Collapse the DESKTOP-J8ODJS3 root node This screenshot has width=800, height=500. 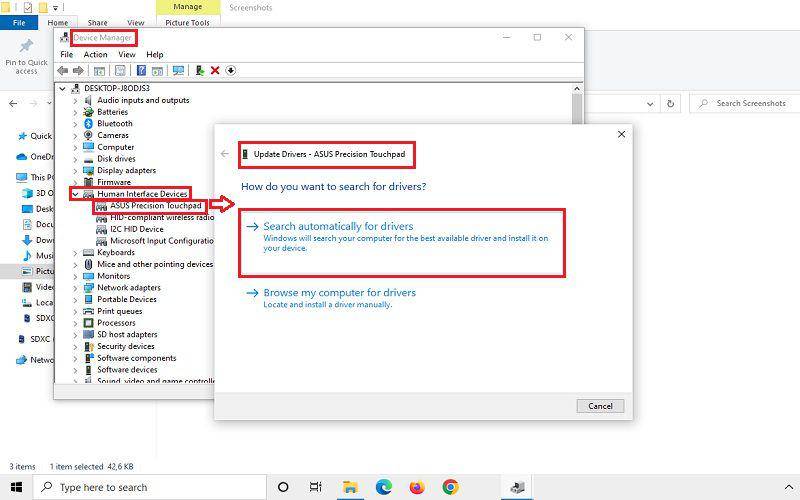[62, 88]
